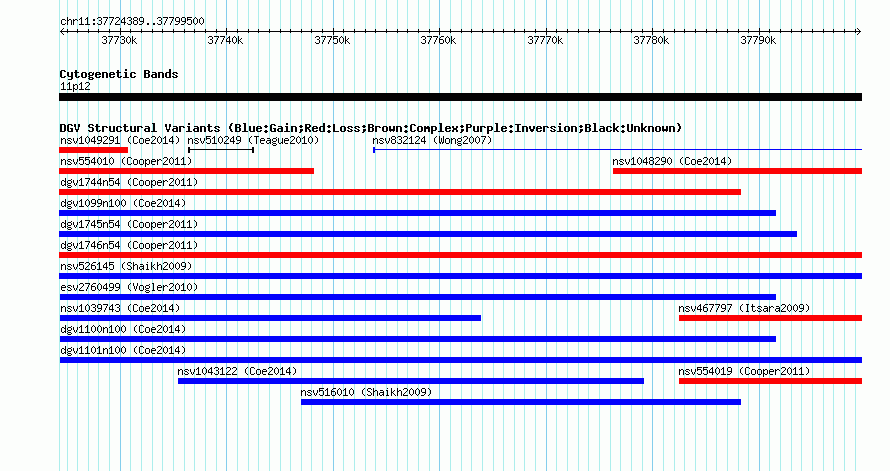
Task: Click the dgv1101n100 (Coe2014) label
Action: pyautogui.click(x=123, y=350)
